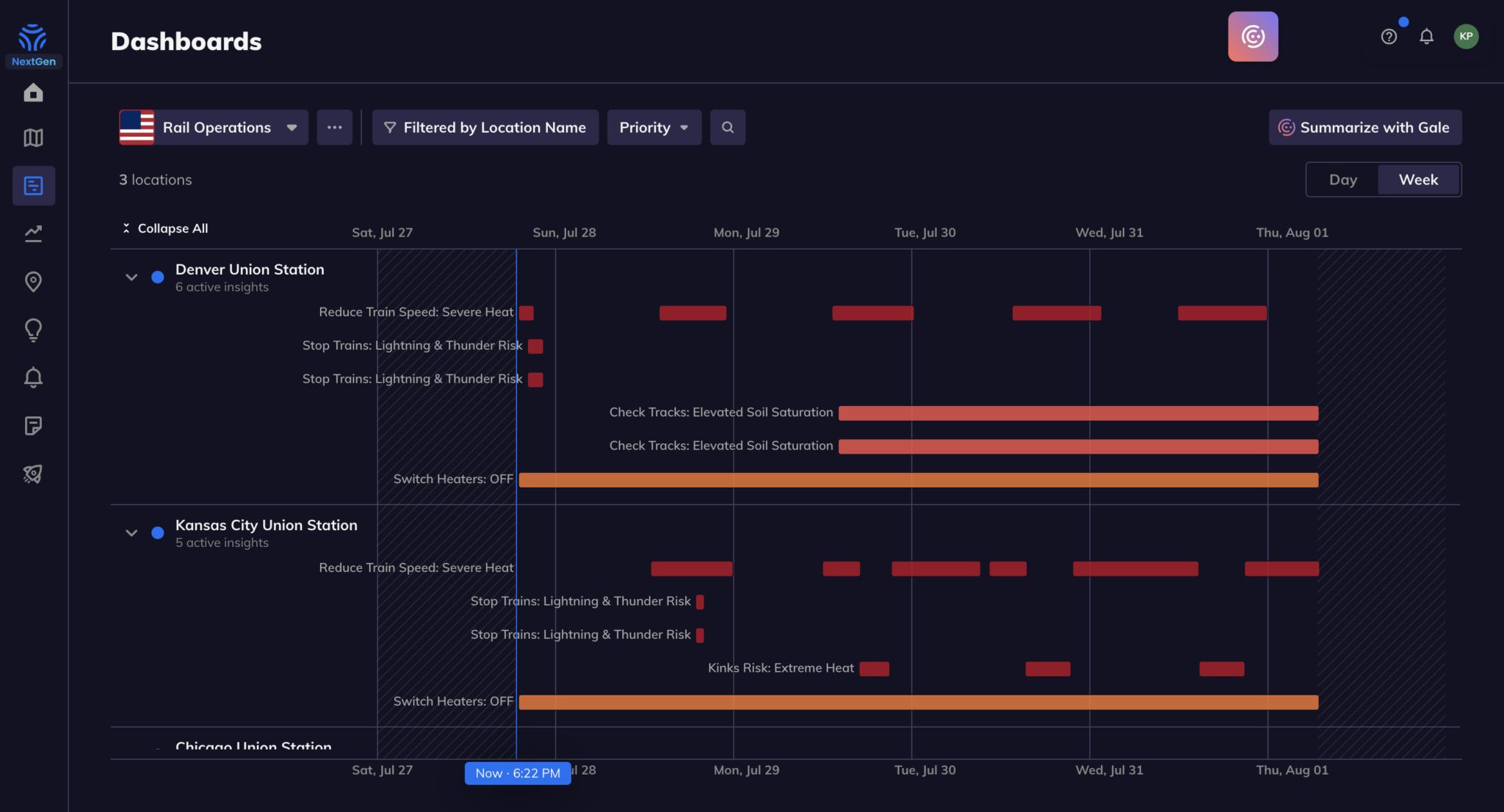Collapse Kansas City Union Station section
The width and height of the screenshot is (1504, 812).
[131, 533]
